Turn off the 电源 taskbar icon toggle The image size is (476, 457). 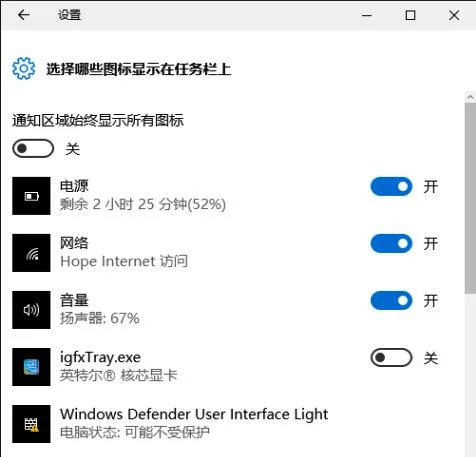(391, 187)
